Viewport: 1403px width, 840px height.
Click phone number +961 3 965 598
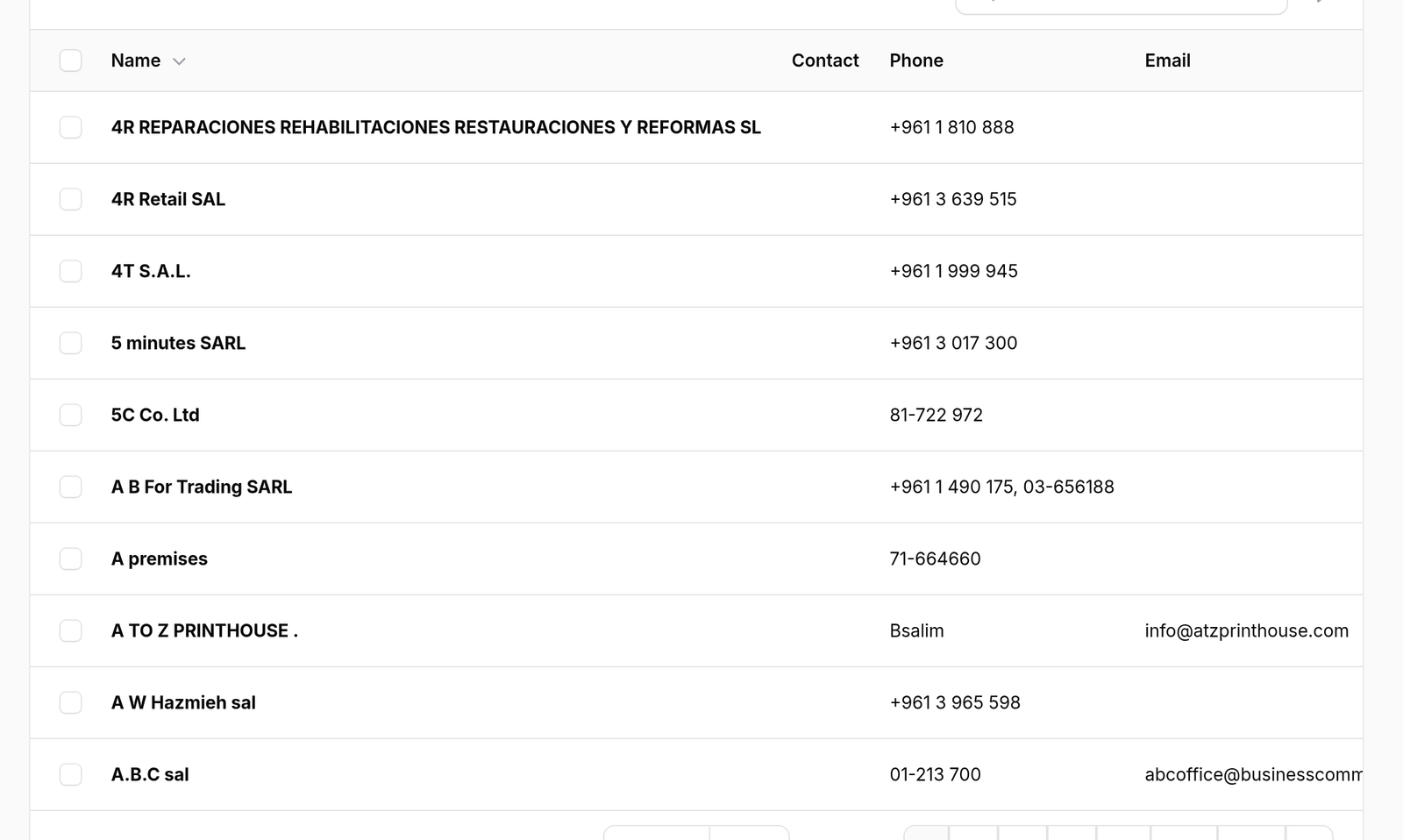pos(955,702)
